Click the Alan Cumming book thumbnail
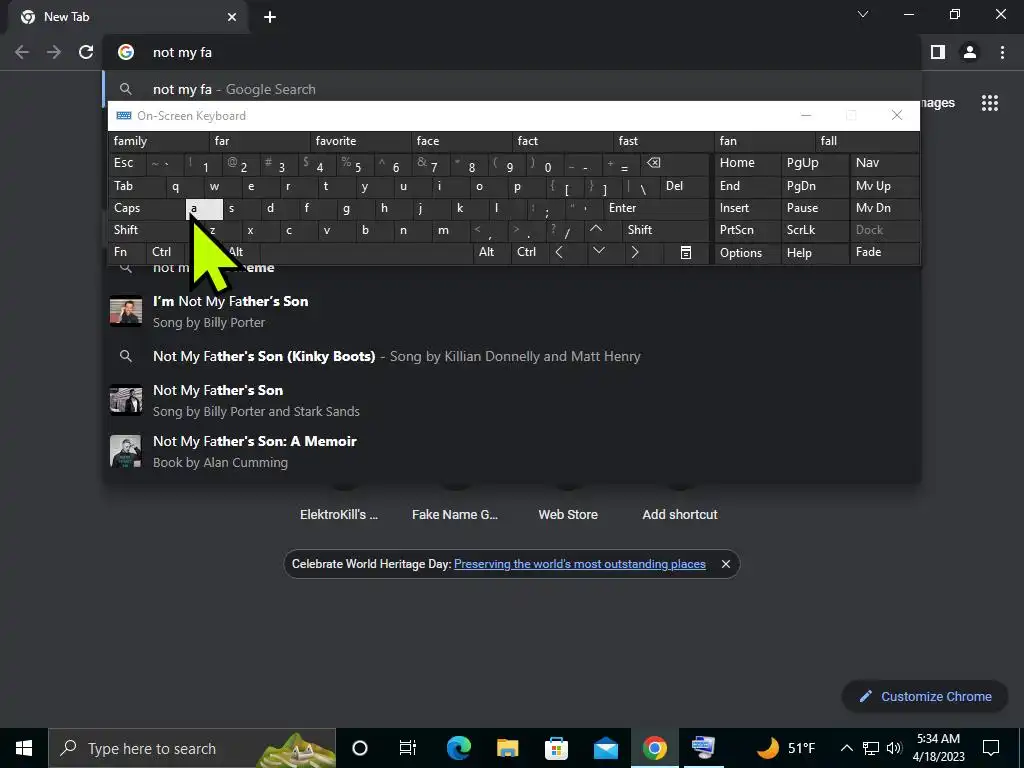Screen dimensions: 1024x768 [x=125, y=451]
